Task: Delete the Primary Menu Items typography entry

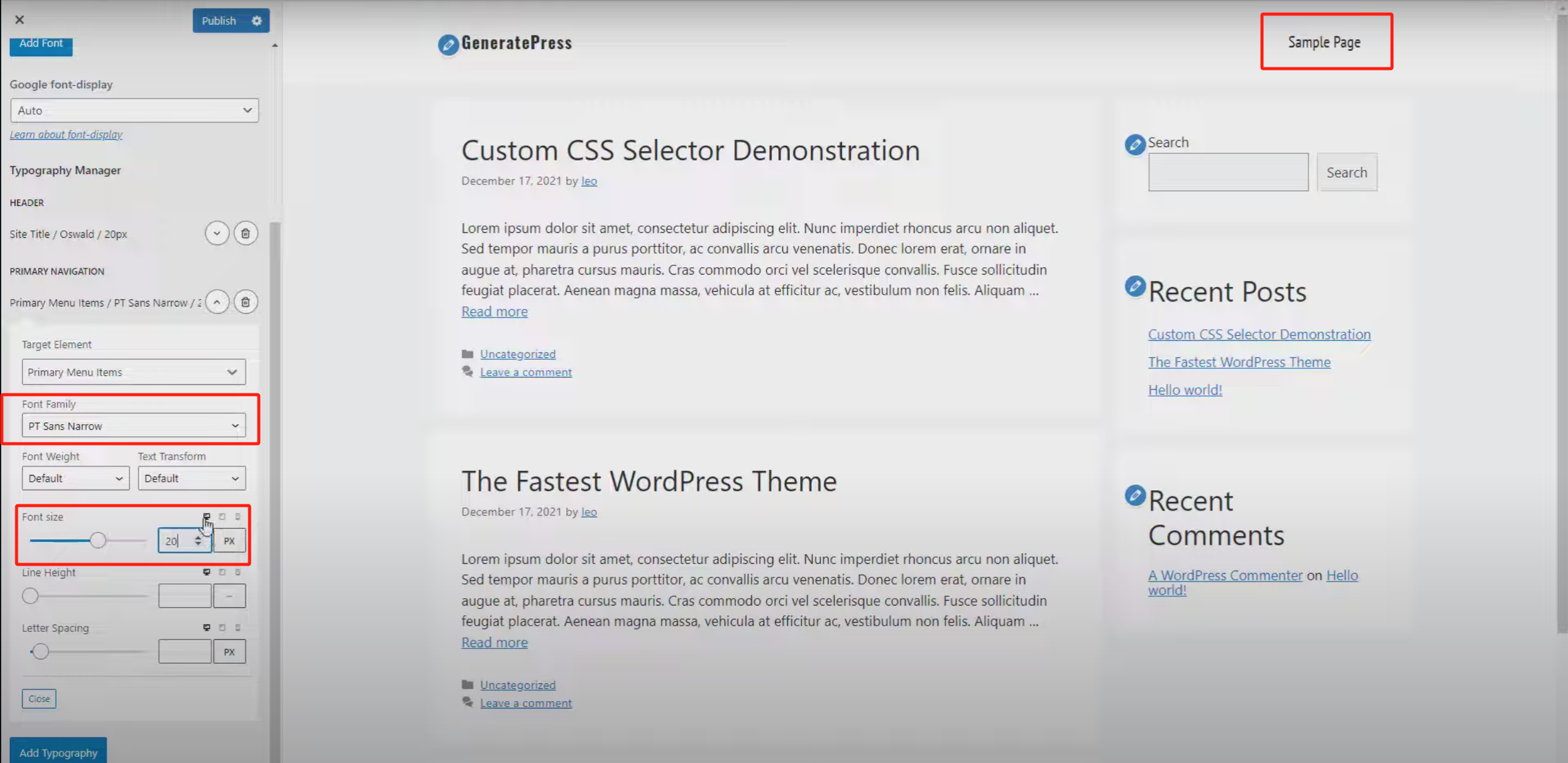Action: [245, 302]
